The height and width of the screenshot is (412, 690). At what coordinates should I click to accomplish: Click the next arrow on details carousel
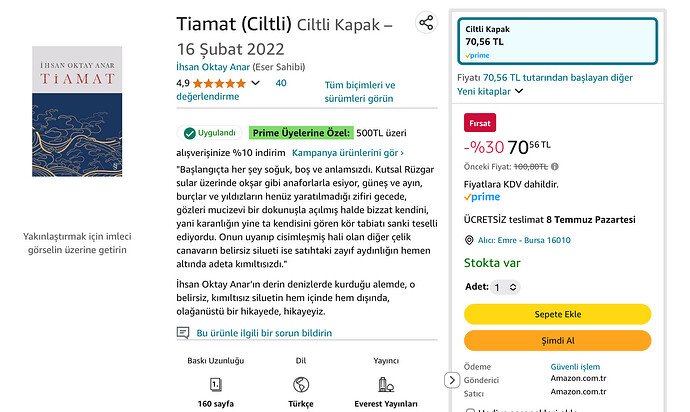(x=452, y=380)
